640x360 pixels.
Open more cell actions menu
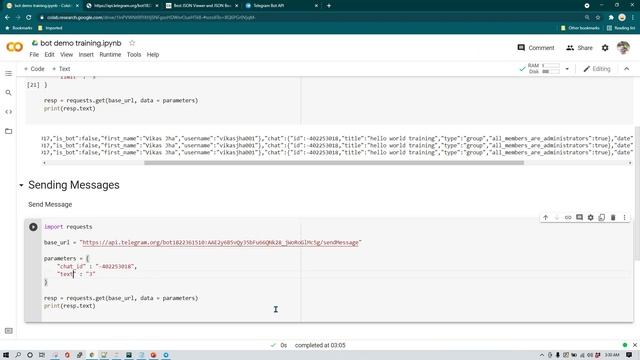pos(624,218)
